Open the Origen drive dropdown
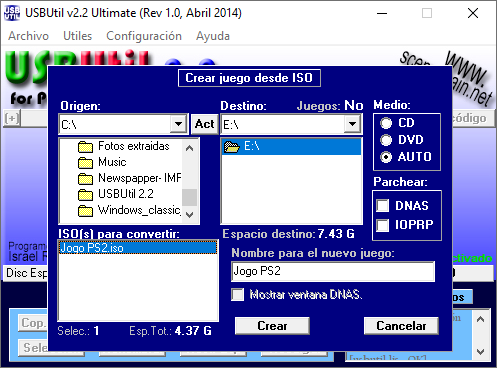 pos(178,124)
